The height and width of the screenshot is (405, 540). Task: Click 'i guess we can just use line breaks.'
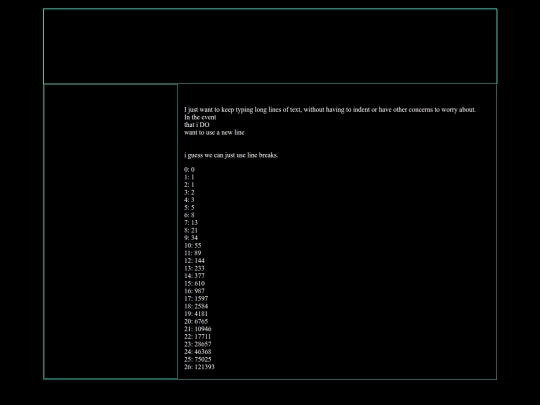(x=231, y=155)
